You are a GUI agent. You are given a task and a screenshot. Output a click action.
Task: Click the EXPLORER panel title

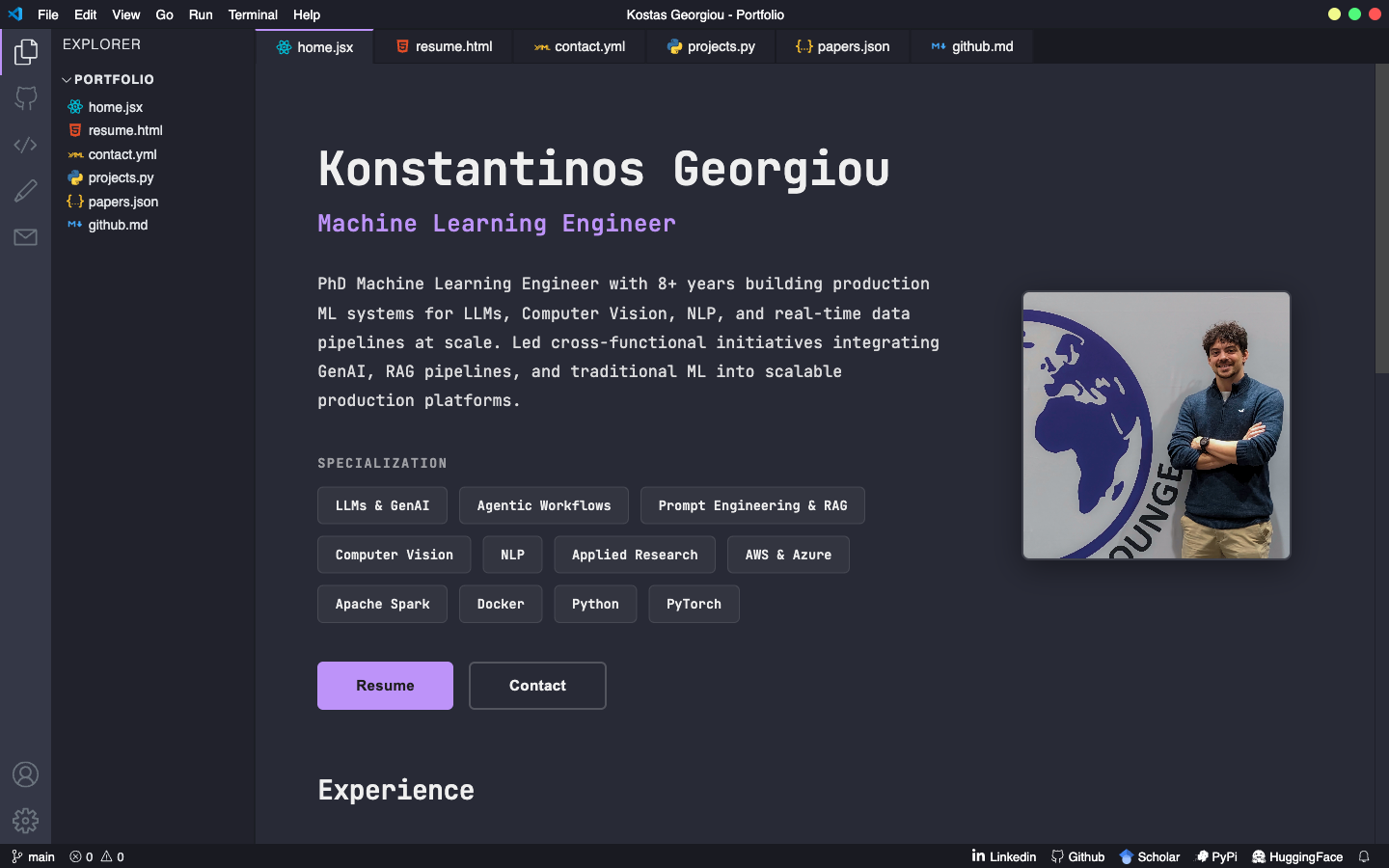(x=101, y=44)
